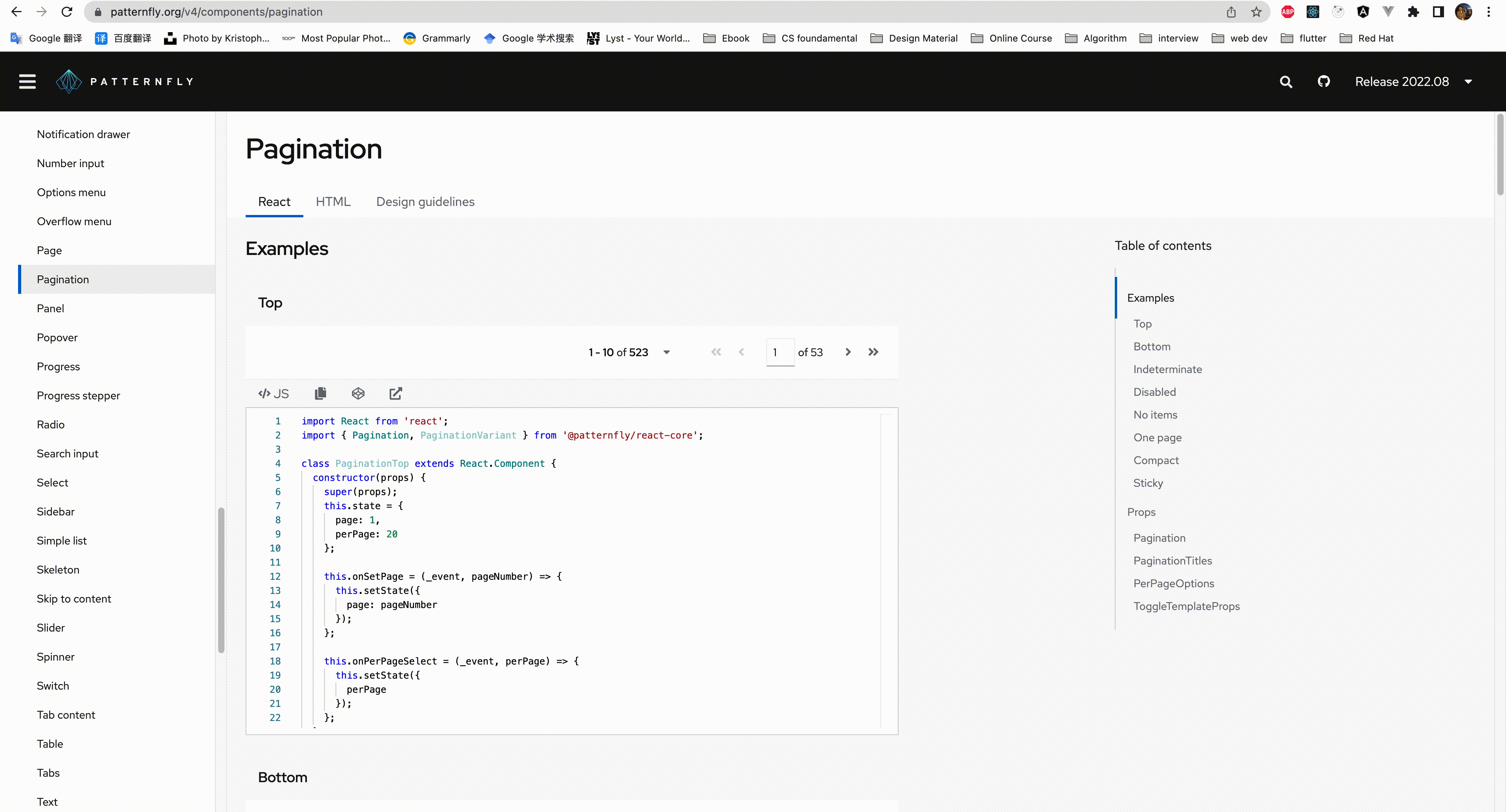Click the PatternFly logo
The height and width of the screenshot is (812, 1506).
tap(124, 81)
